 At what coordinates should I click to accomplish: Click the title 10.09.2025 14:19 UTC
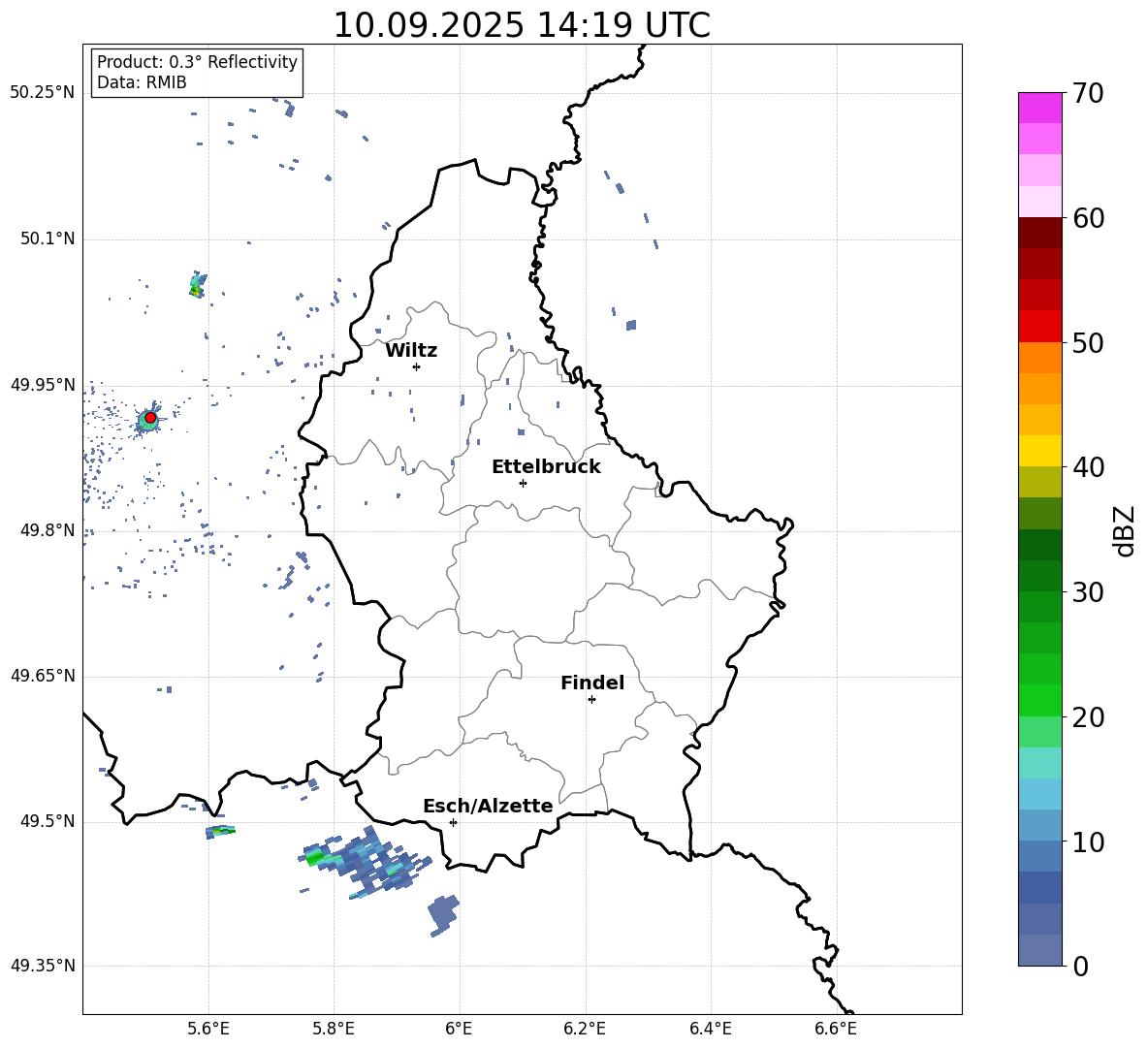tap(522, 25)
